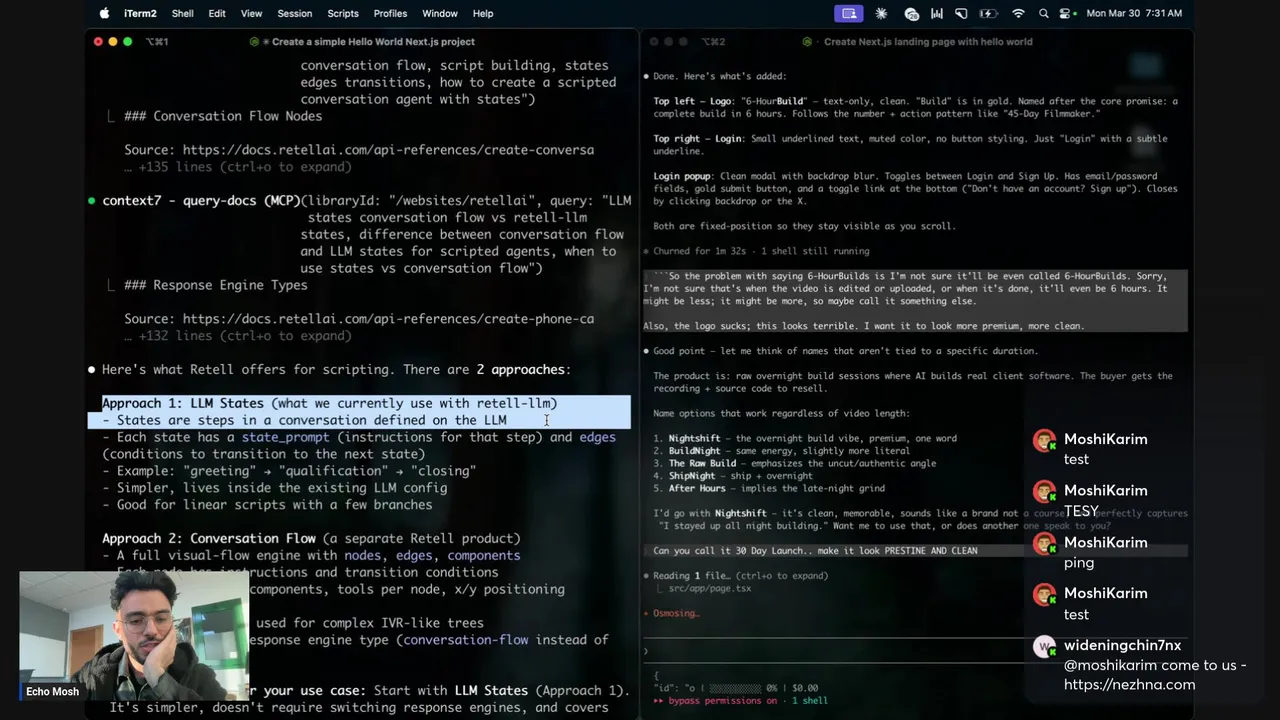
Task: Click the 'Can you call it 30 Day Launch' message
Action: click(x=815, y=551)
